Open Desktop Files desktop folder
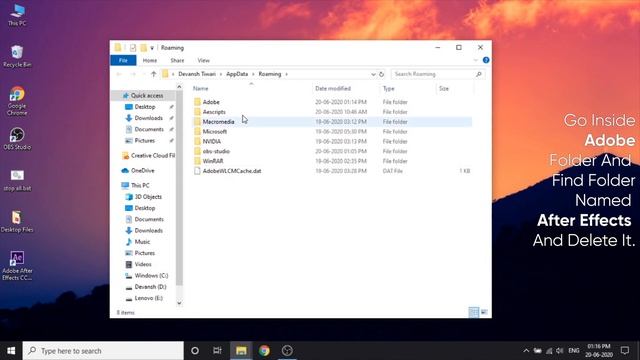640x360 pixels. [17, 222]
